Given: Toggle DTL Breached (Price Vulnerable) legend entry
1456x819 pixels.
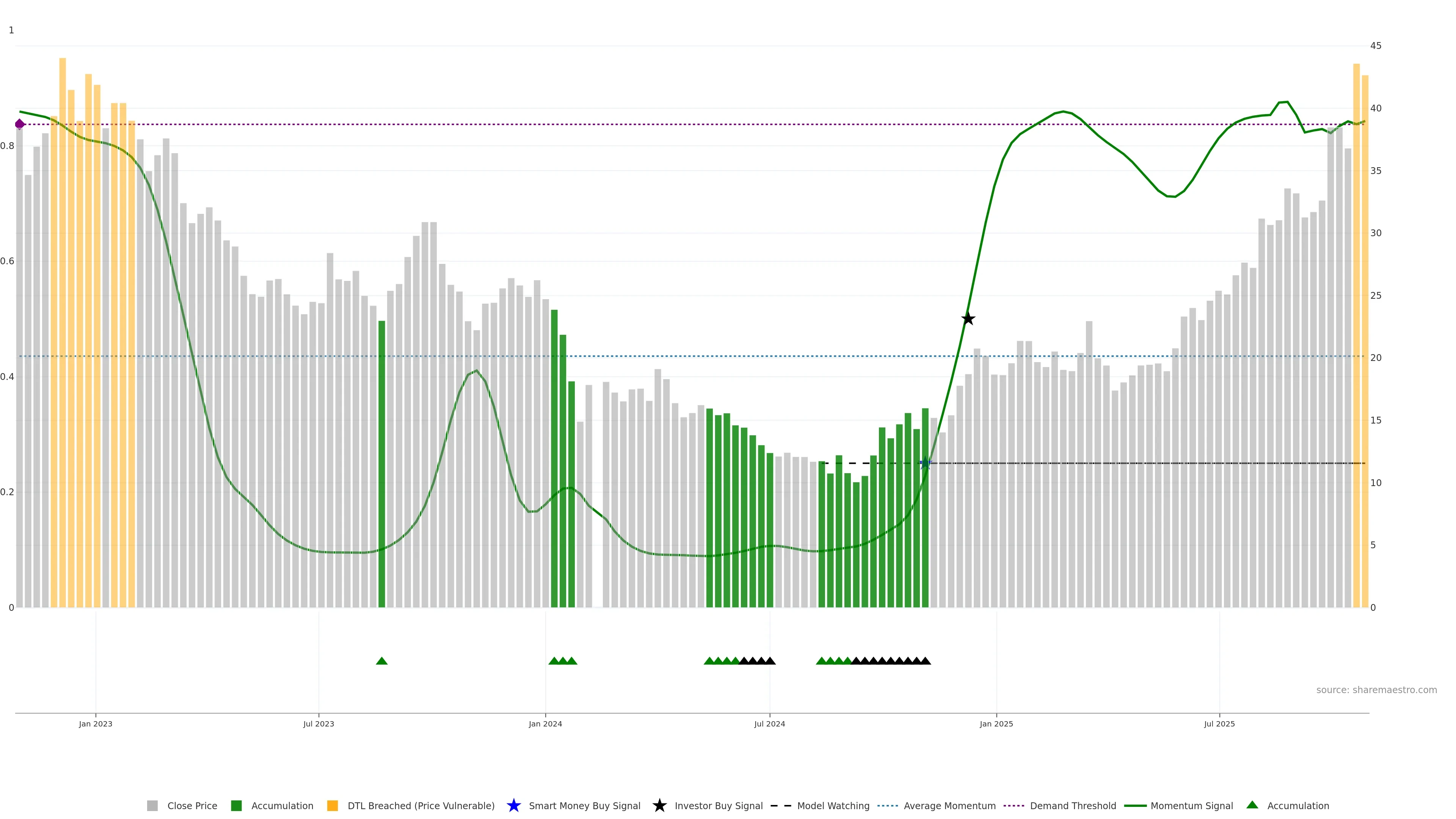Looking at the screenshot, I should tap(420, 805).
